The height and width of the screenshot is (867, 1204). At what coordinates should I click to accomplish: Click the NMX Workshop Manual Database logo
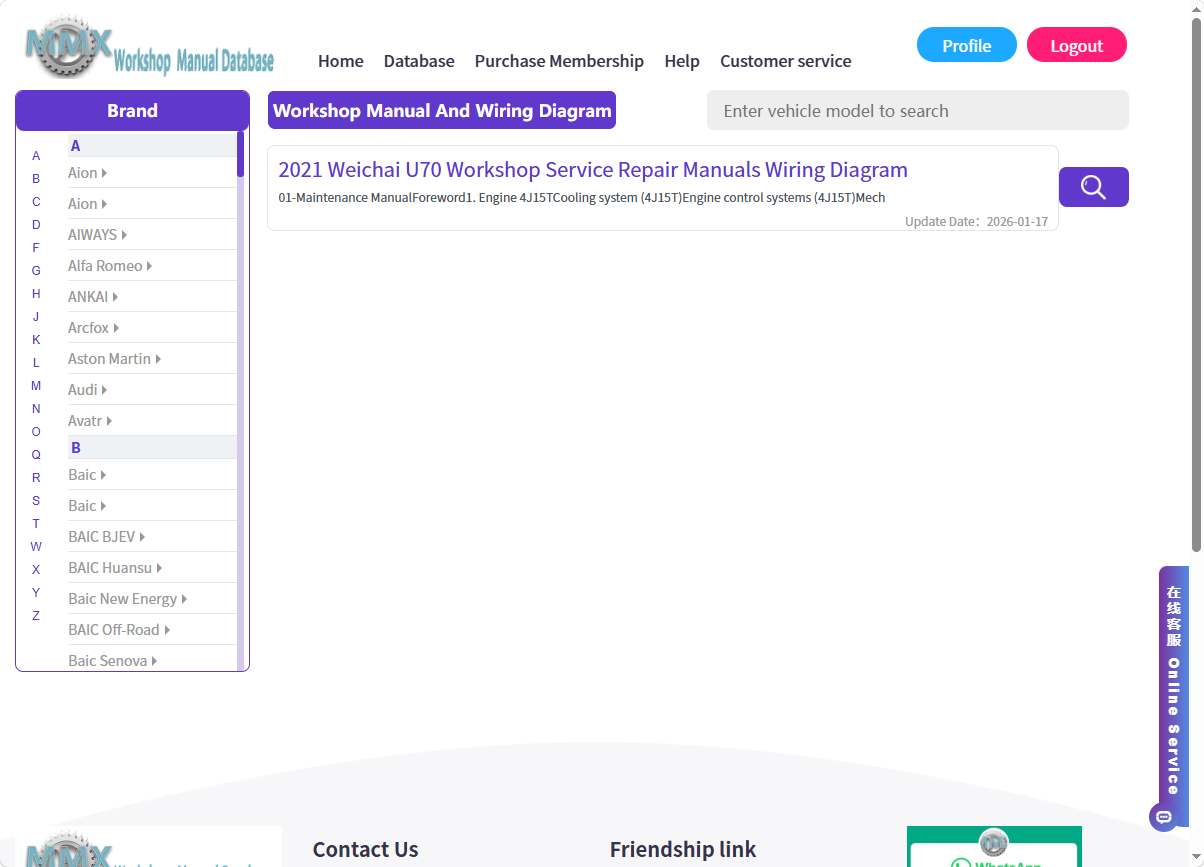[149, 48]
